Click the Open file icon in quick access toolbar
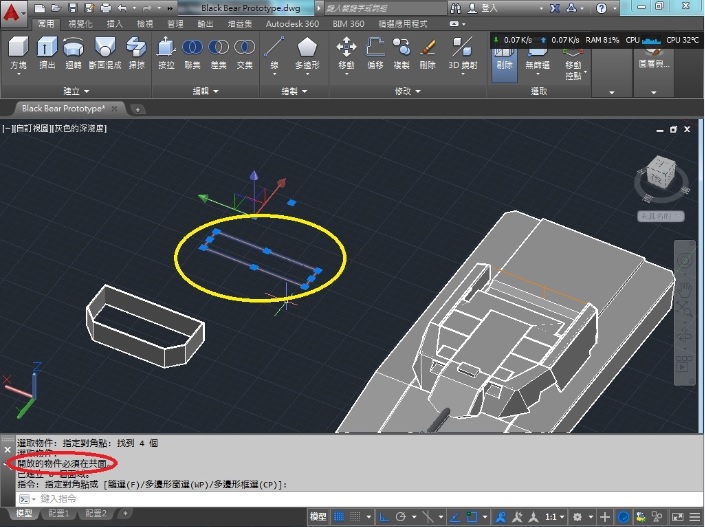705x527 pixels. coord(56,8)
